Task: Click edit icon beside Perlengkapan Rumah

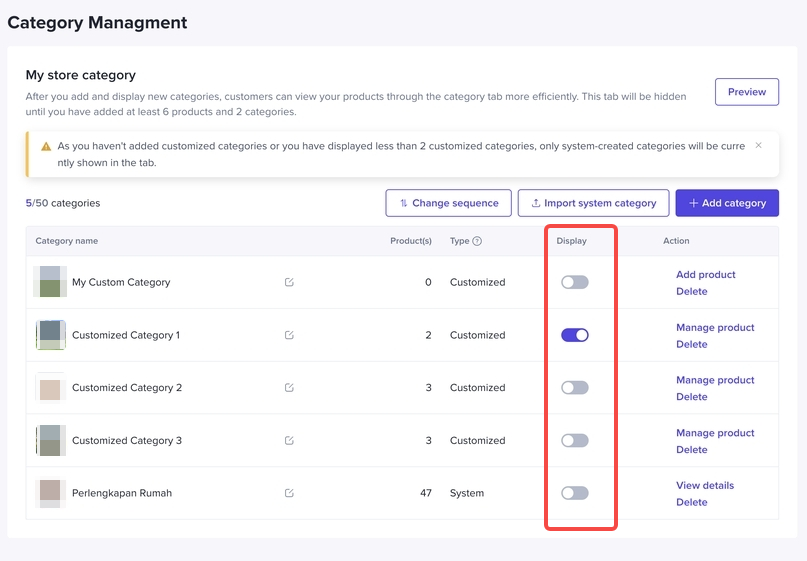Action: 289,493
